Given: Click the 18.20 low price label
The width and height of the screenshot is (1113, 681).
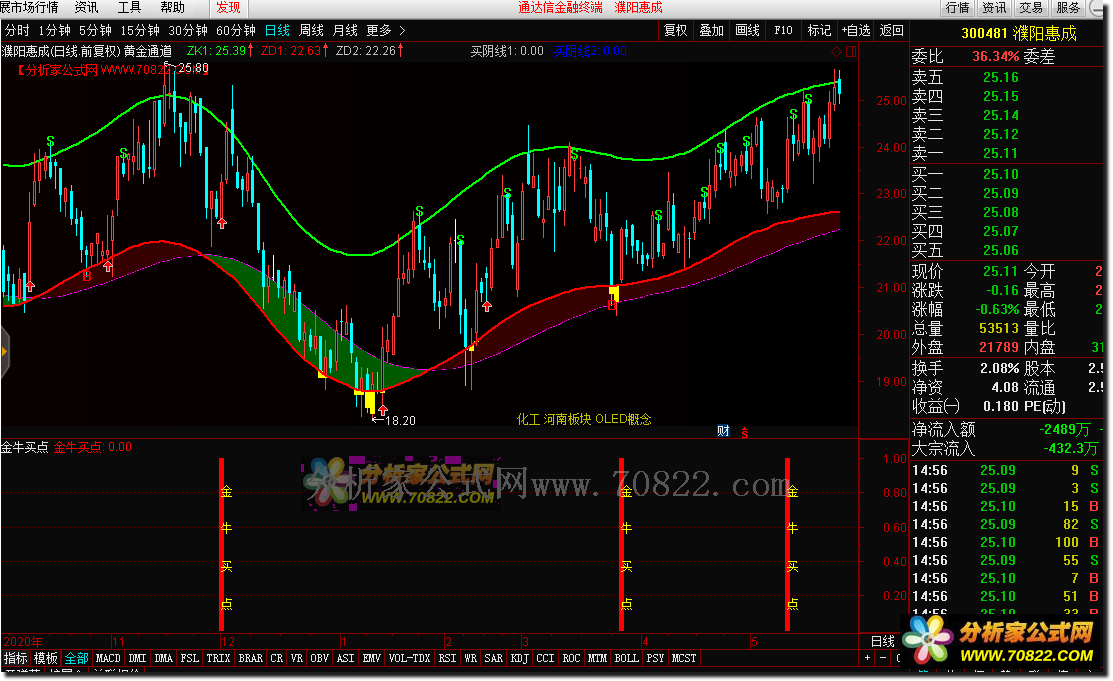Looking at the screenshot, I should pyautogui.click(x=400, y=420).
